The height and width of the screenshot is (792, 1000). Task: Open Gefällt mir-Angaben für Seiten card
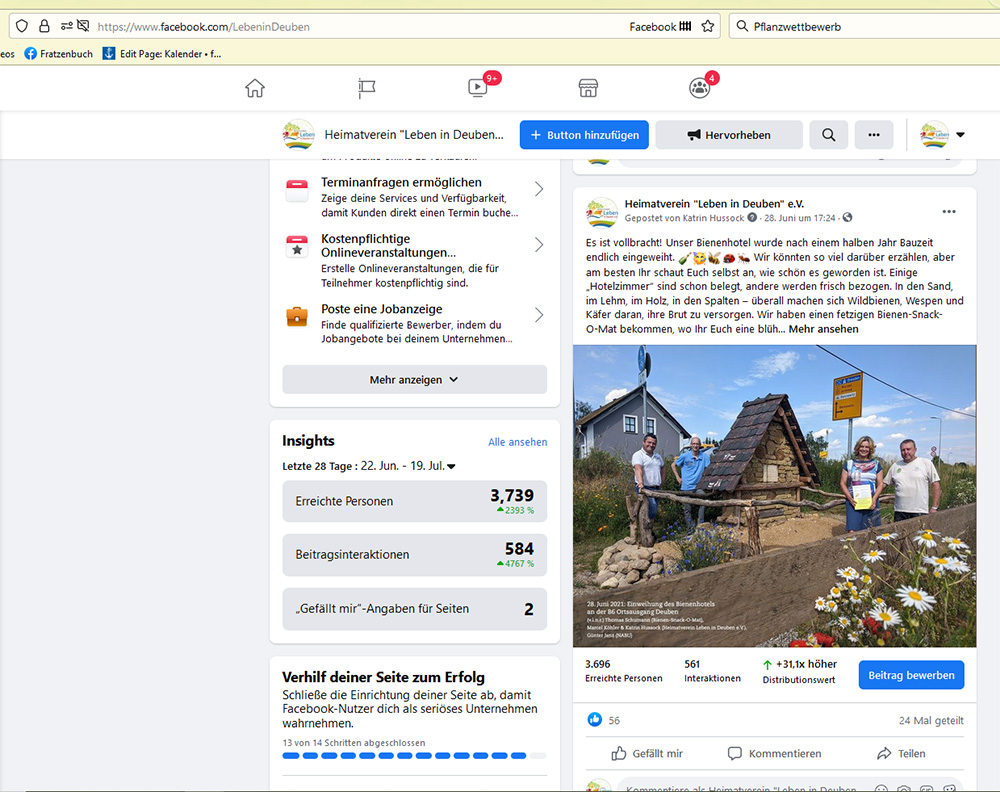pos(415,609)
